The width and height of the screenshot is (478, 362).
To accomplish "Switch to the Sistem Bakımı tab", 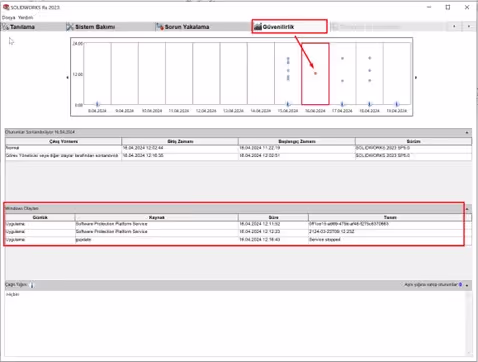I will pos(91,27).
